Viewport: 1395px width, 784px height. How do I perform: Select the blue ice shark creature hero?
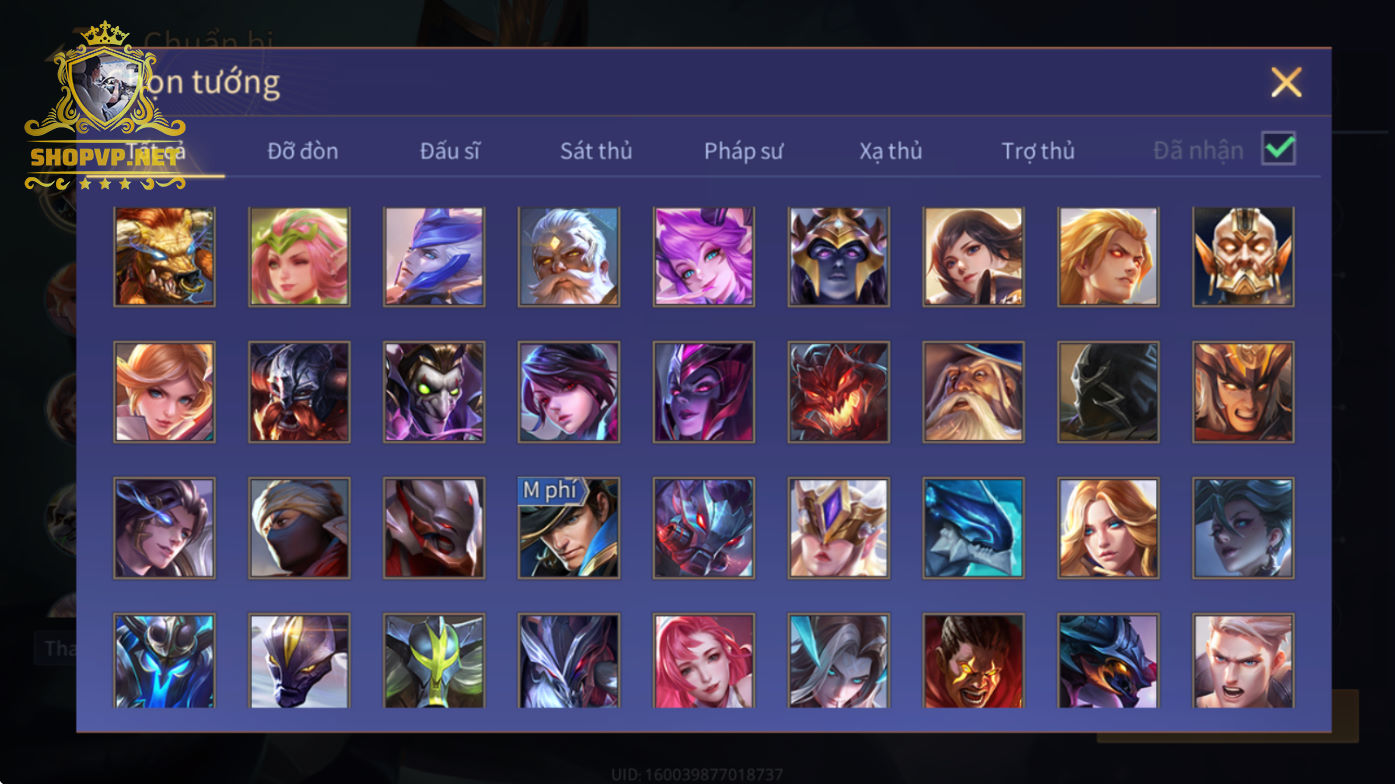[973, 527]
